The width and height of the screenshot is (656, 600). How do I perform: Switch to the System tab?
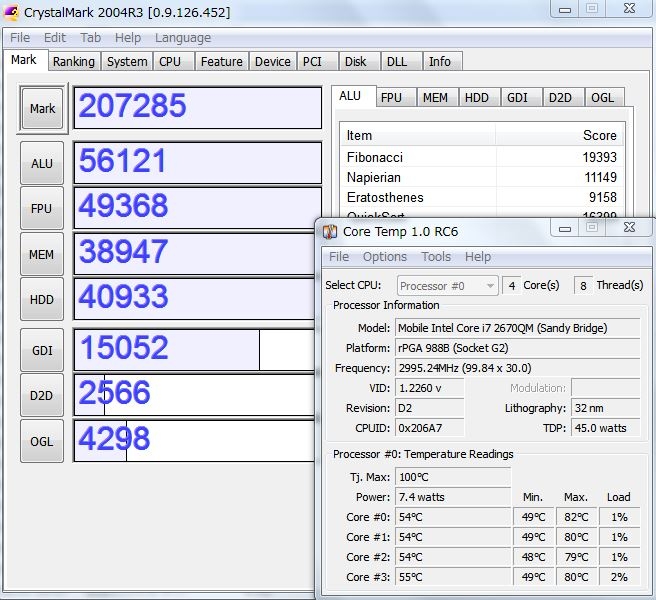127,62
